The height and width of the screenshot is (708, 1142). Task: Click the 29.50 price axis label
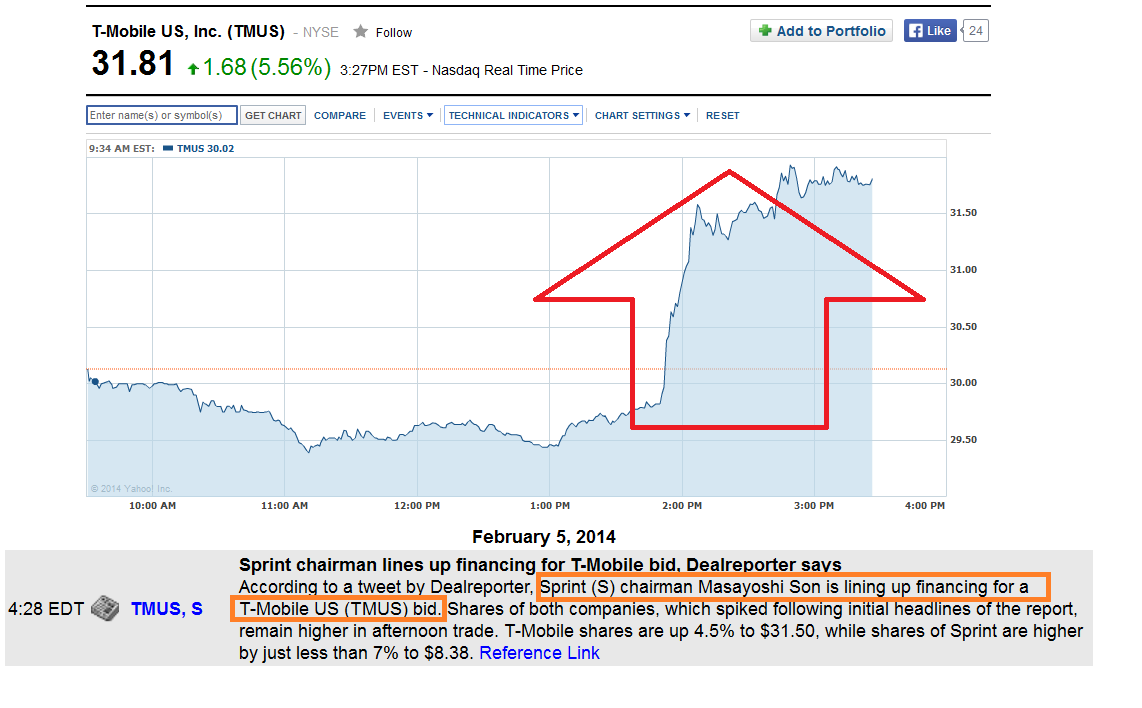pos(963,439)
